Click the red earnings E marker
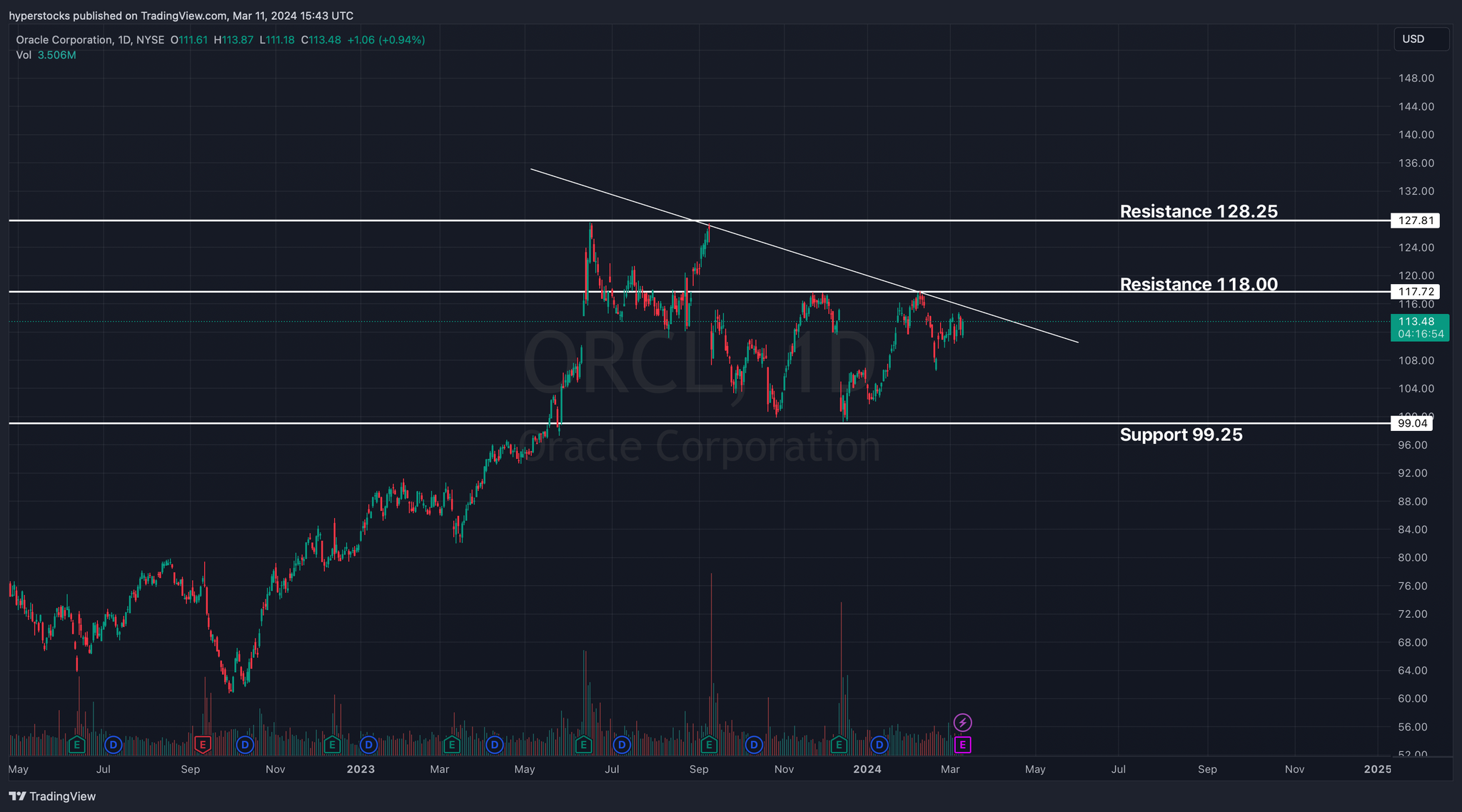The image size is (1462, 812). pyautogui.click(x=202, y=745)
